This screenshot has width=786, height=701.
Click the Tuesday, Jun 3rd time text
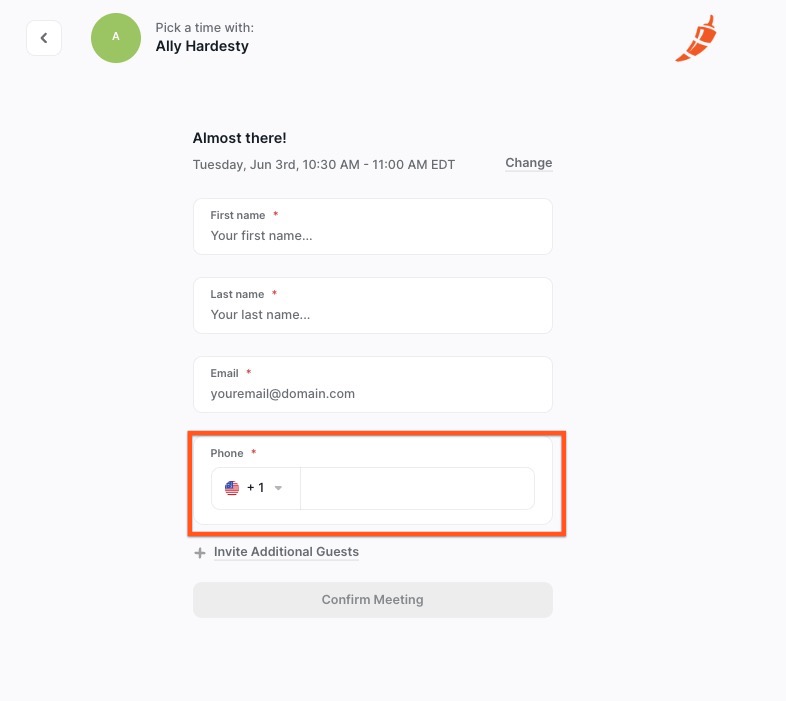324,164
